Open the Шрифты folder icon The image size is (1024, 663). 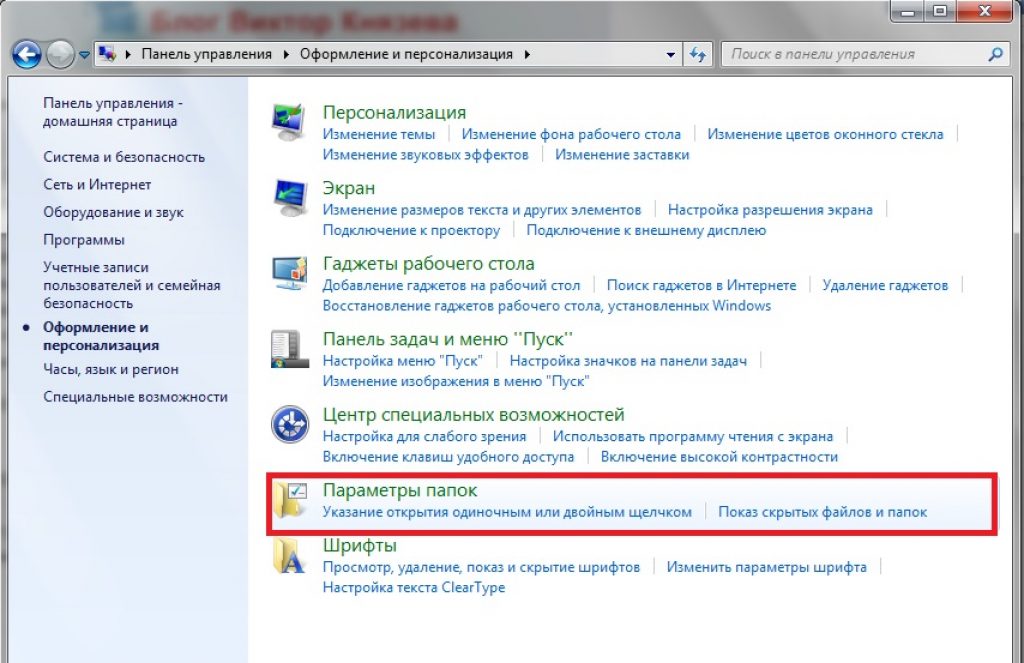[x=289, y=556]
